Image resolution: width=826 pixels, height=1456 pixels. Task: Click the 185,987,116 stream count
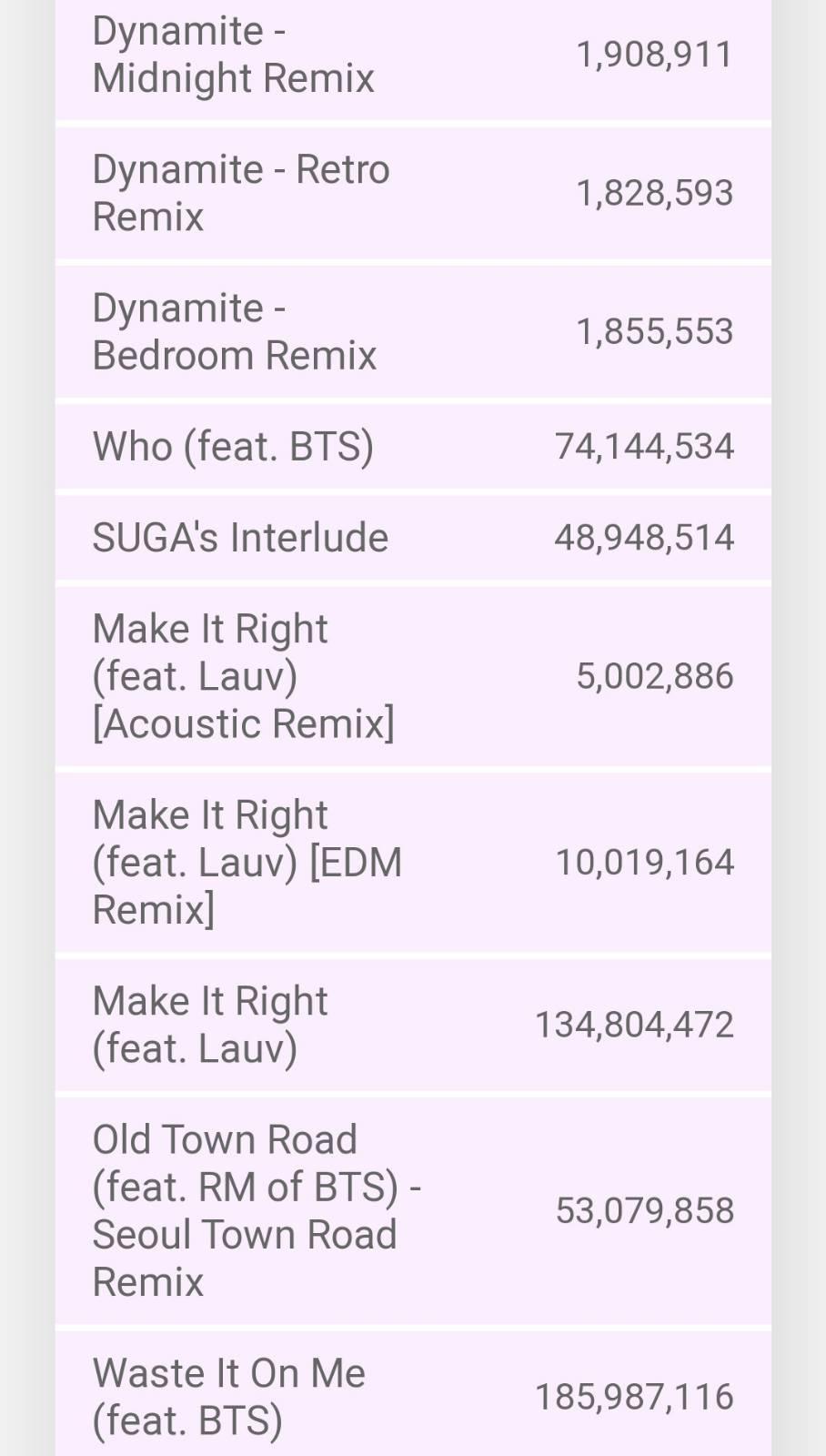(x=634, y=1397)
